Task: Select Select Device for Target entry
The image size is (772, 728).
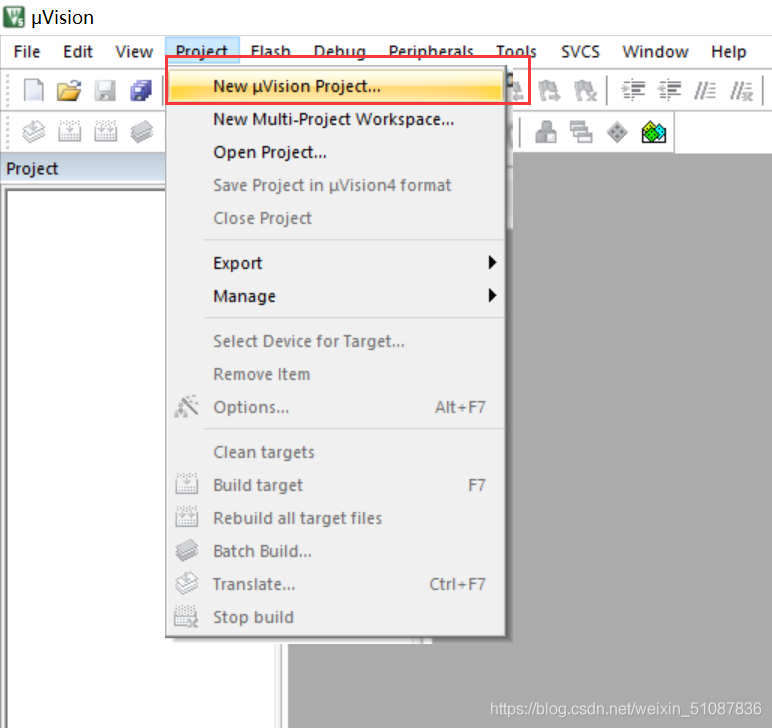Action: coord(335,341)
